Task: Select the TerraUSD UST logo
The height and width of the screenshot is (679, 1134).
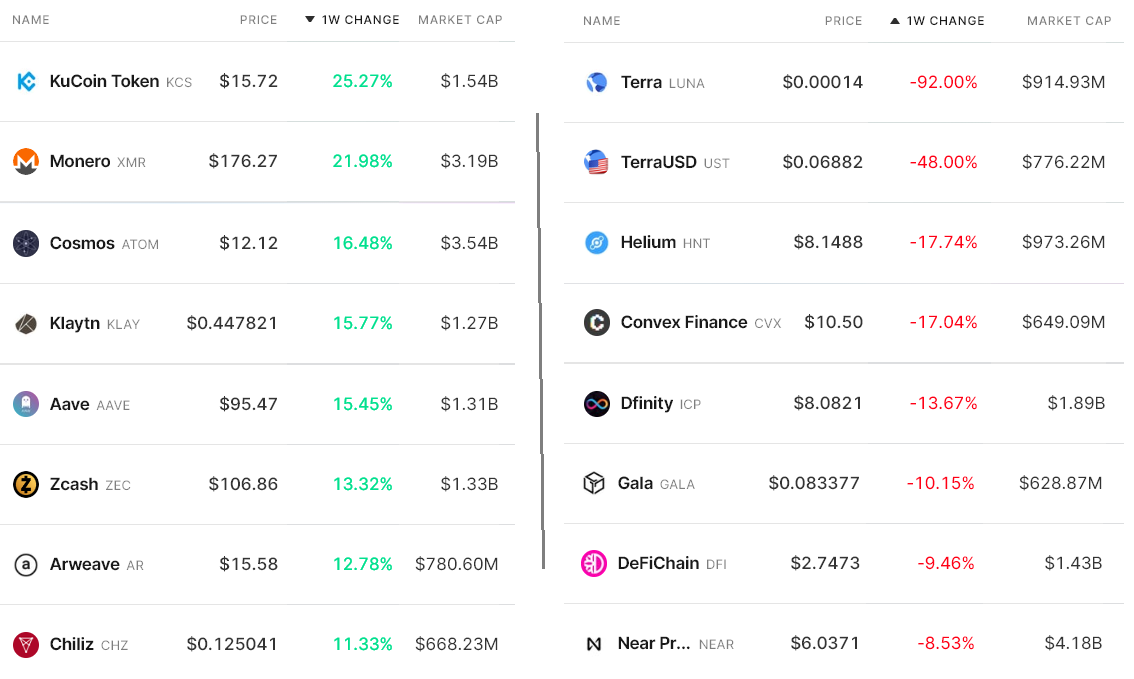Action: (x=594, y=161)
